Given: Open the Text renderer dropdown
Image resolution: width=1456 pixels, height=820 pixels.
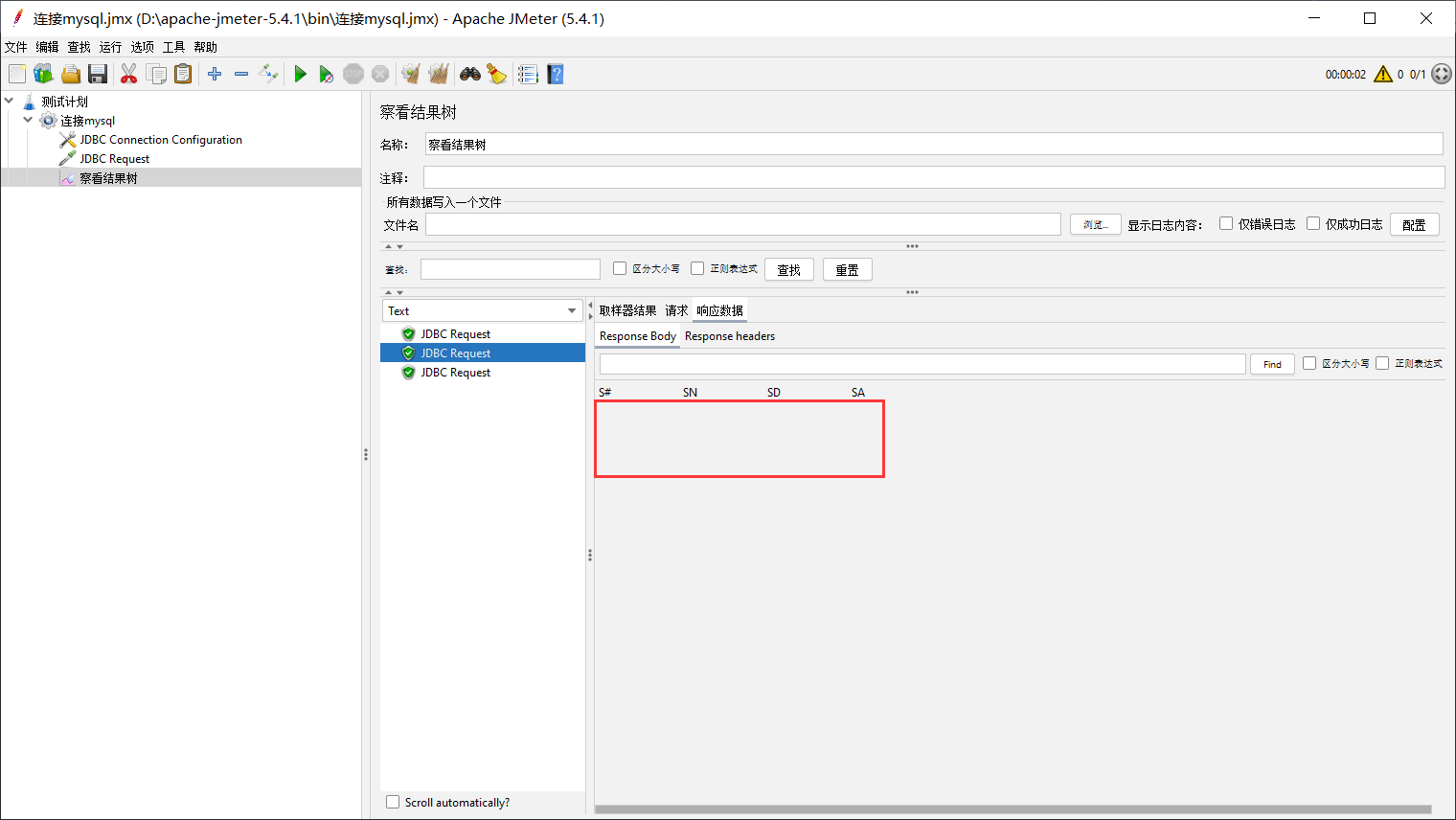Looking at the screenshot, I should (482, 310).
